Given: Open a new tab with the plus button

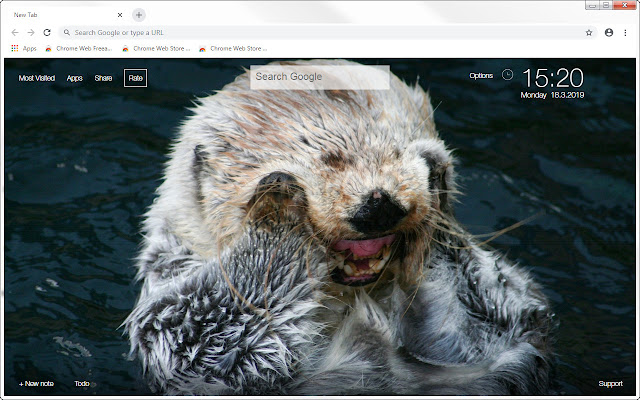Looking at the screenshot, I should click(139, 15).
